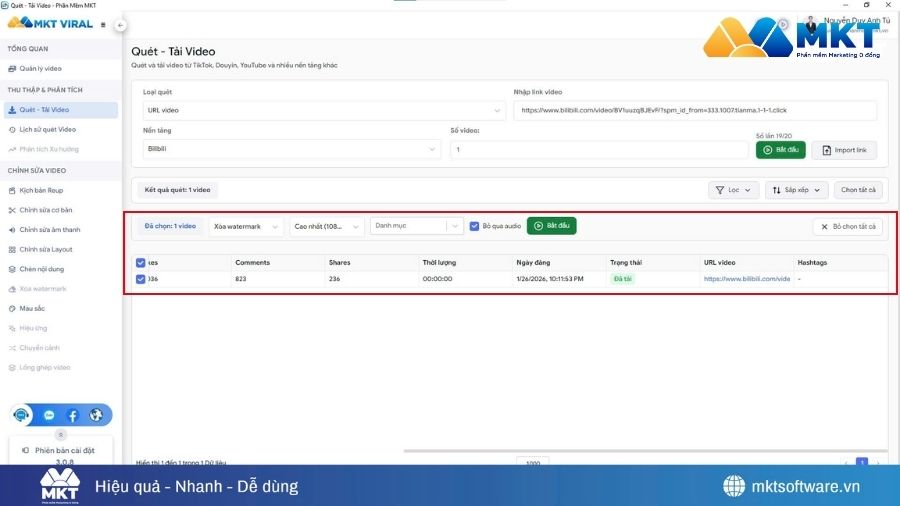Open the bilibili URL video link
This screenshot has height=506, width=900.
click(x=747, y=279)
